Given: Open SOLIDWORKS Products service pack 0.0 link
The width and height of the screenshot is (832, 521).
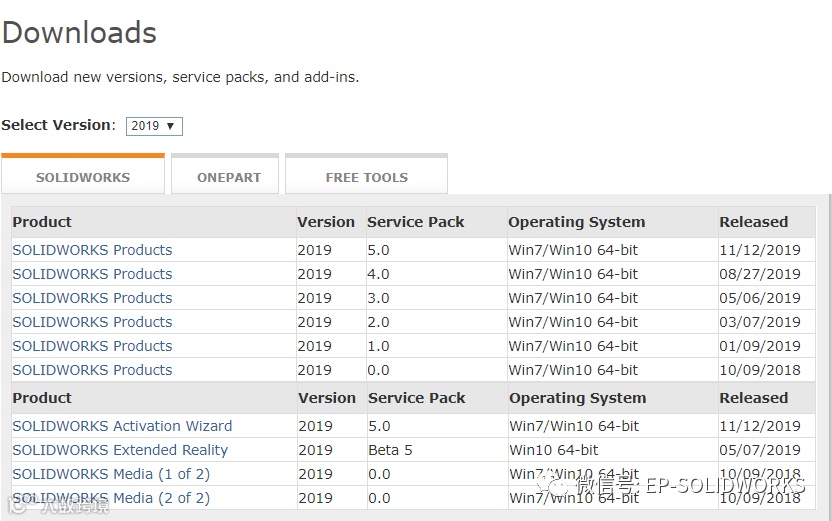Looking at the screenshot, I should coord(92,370).
